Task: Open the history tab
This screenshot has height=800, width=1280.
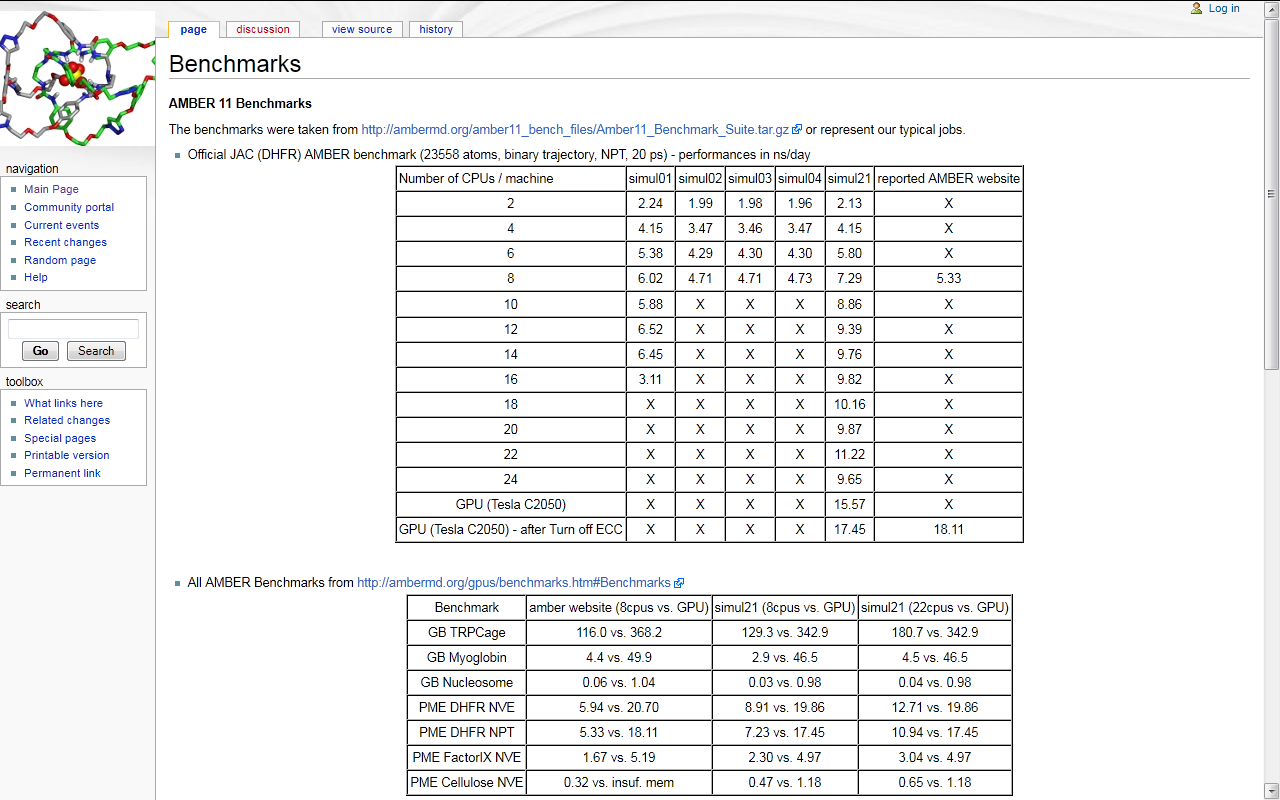Action: click(x=436, y=29)
